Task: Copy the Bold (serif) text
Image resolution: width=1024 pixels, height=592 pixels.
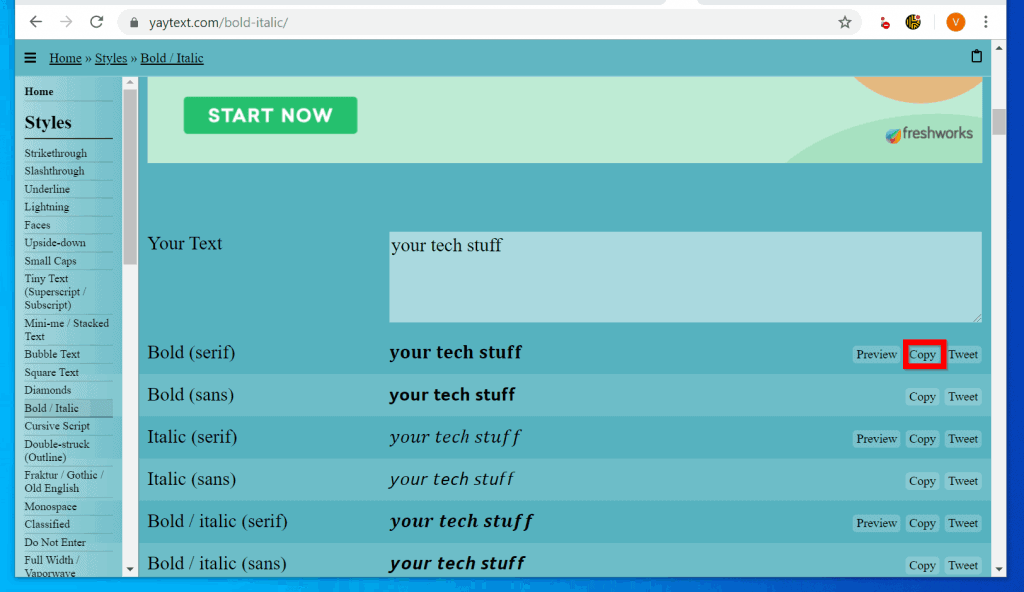Action: [x=922, y=354]
